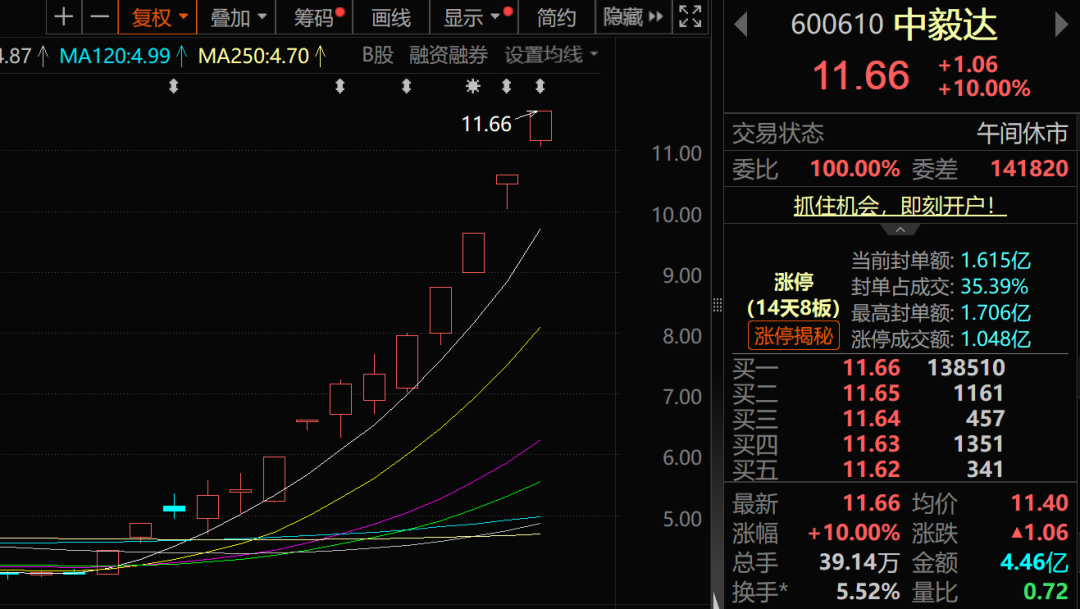Switch to 简约 simplified view
1080x609 pixels.
pos(556,17)
